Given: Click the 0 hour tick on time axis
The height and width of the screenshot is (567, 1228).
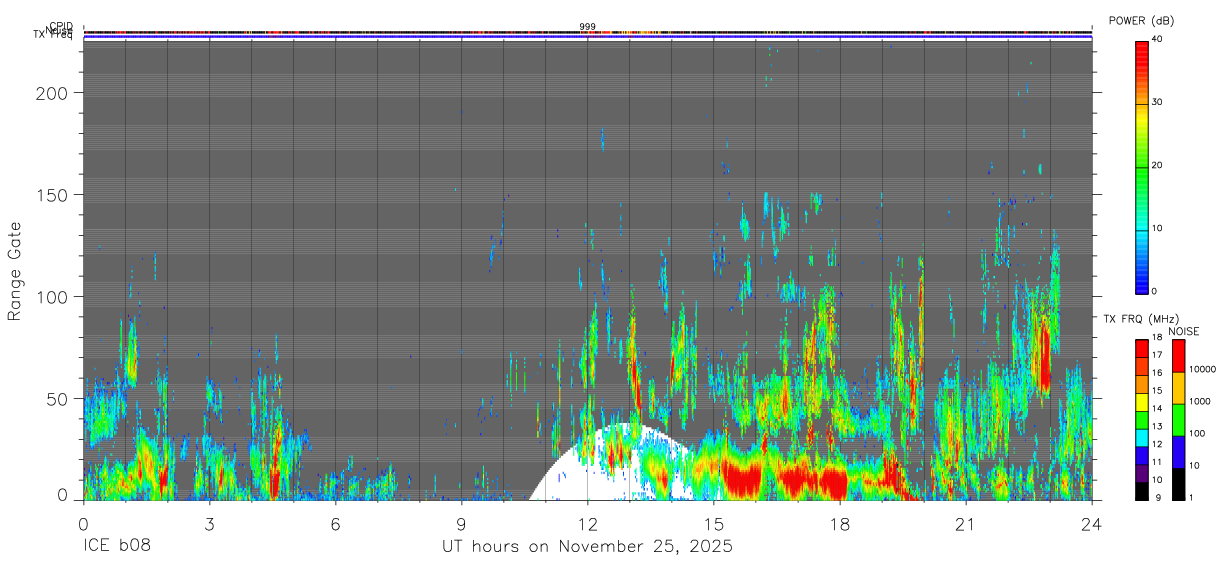Looking at the screenshot, I should click(x=83, y=523).
